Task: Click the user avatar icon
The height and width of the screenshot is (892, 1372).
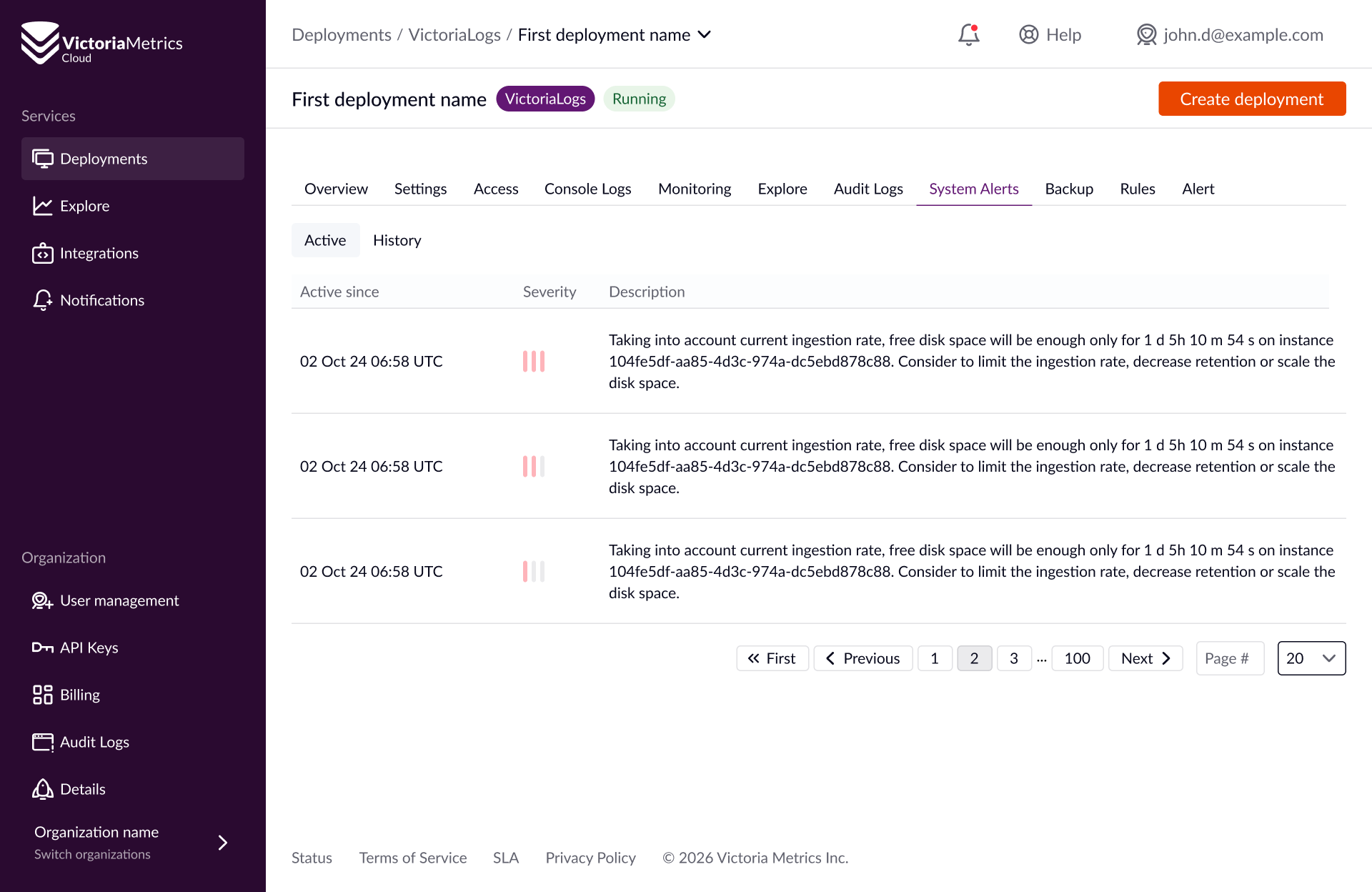Action: click(x=1146, y=34)
